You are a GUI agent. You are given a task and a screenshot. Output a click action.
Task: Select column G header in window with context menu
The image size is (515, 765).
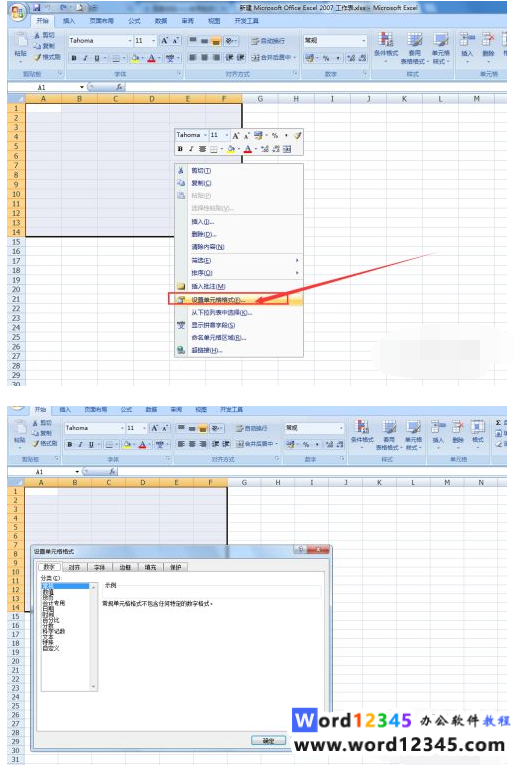tap(260, 99)
